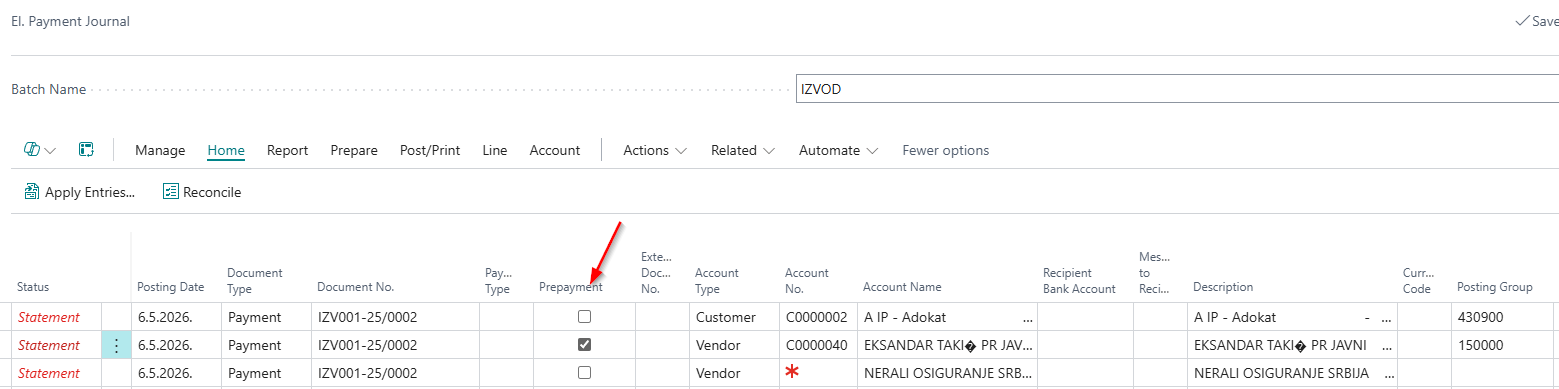
Task: Expand the Actions dropdown menu
Action: [x=655, y=150]
